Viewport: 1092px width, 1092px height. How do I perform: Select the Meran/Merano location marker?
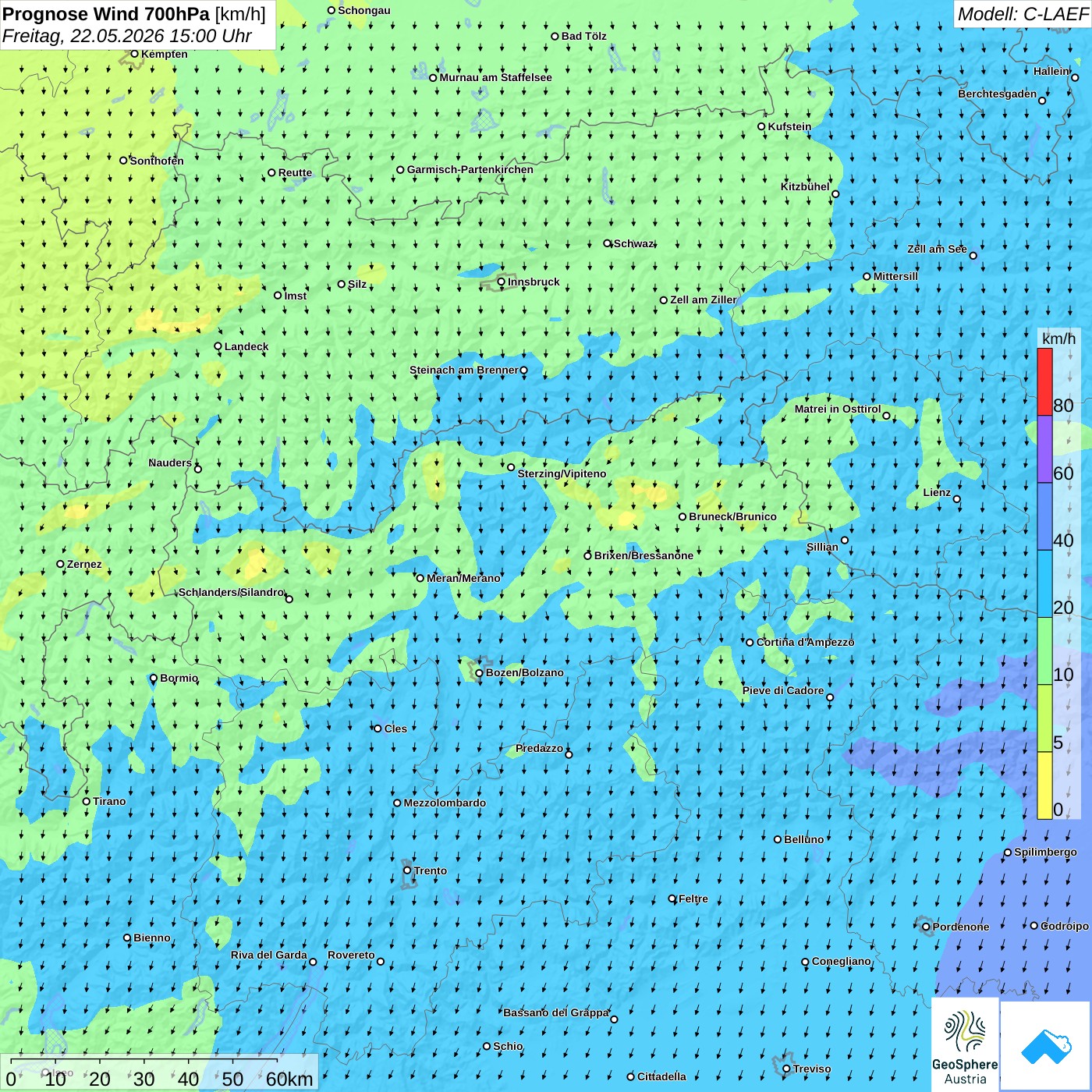(x=420, y=579)
